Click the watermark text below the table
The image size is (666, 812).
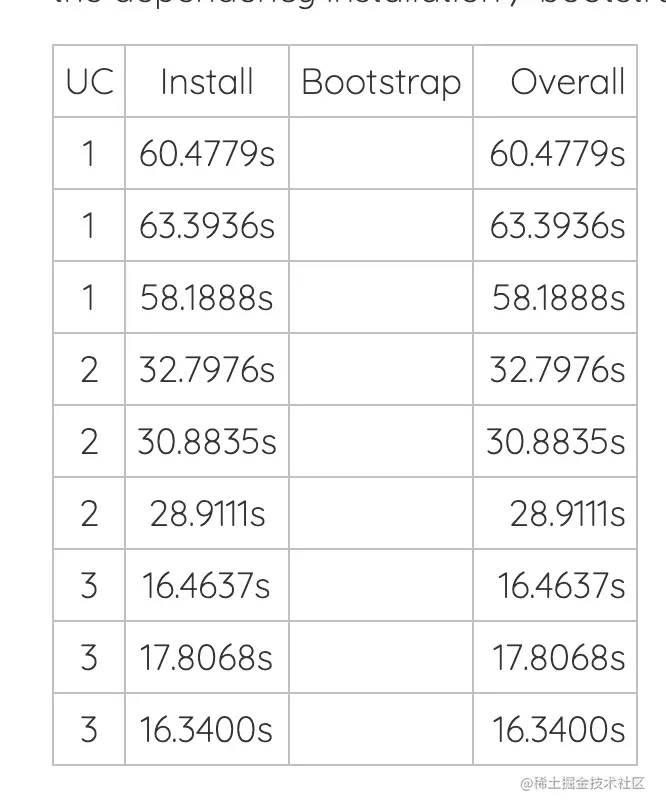tap(583, 783)
